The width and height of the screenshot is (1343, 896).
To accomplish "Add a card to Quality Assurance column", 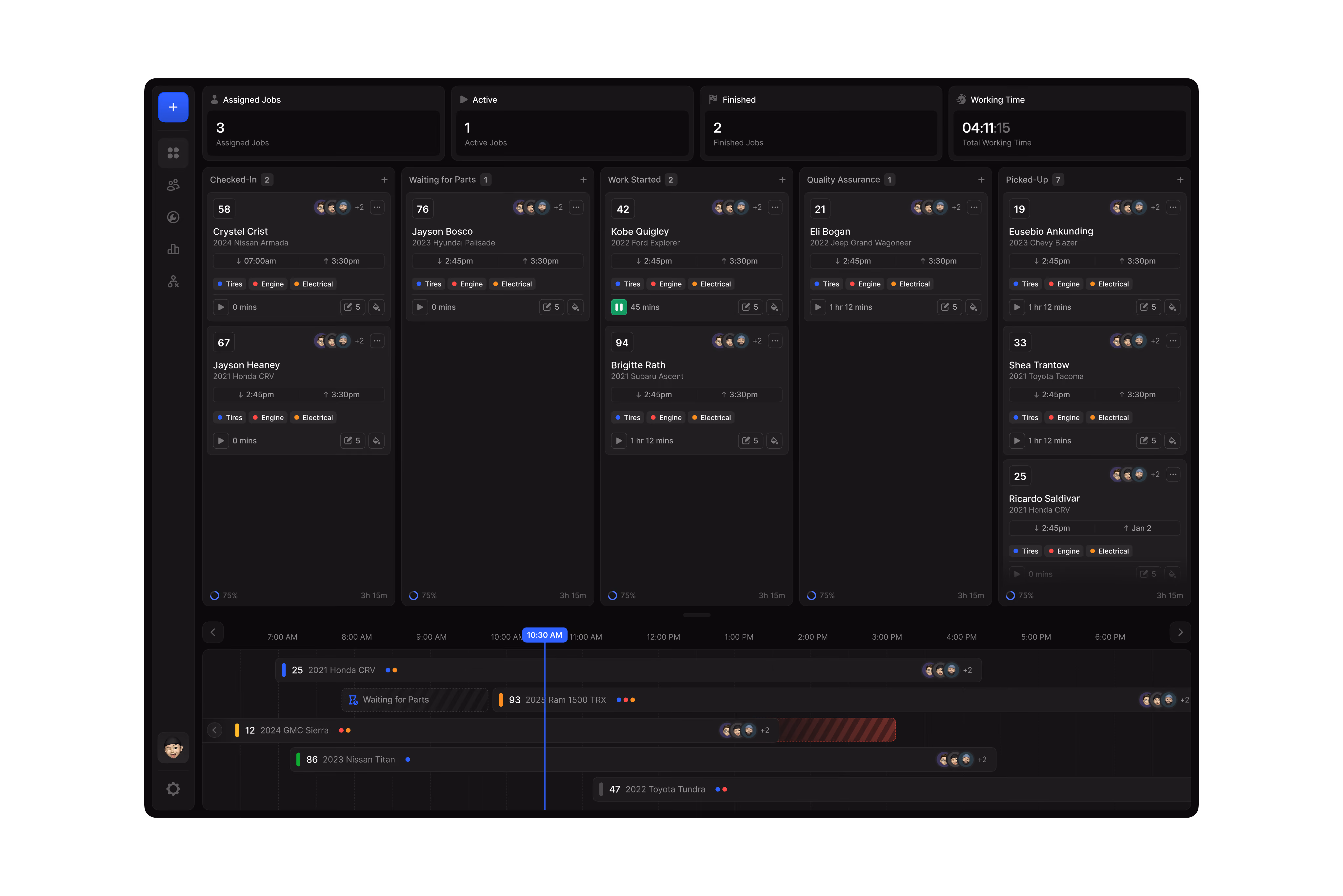I will click(x=981, y=179).
